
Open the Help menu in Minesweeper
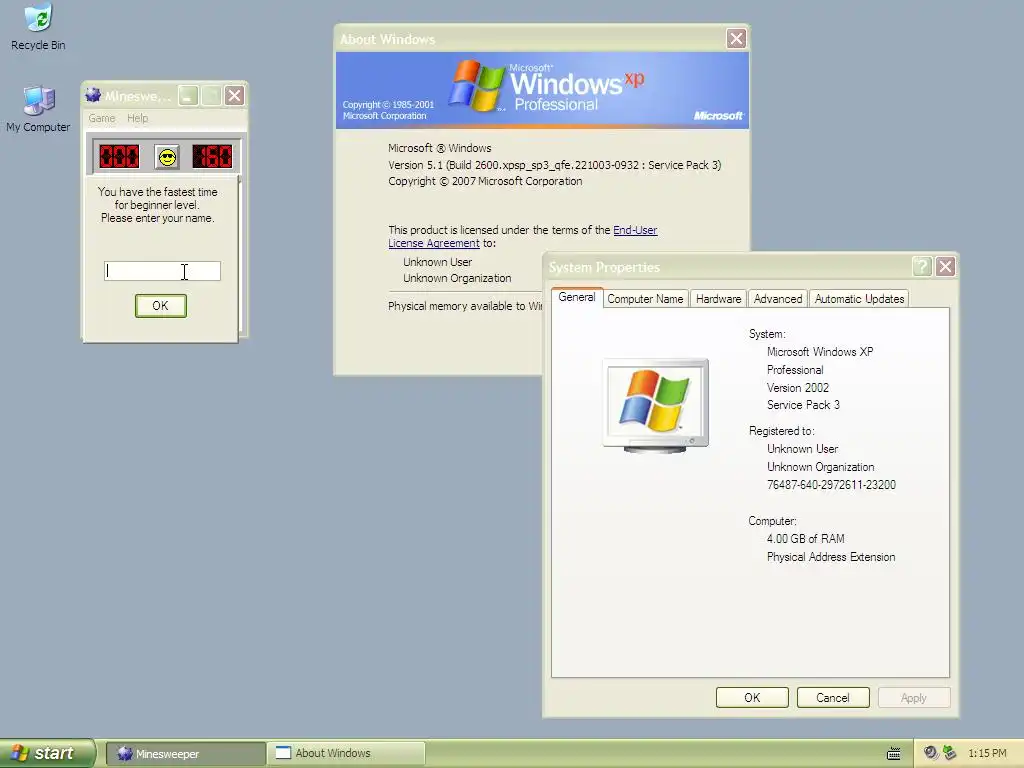coord(137,118)
